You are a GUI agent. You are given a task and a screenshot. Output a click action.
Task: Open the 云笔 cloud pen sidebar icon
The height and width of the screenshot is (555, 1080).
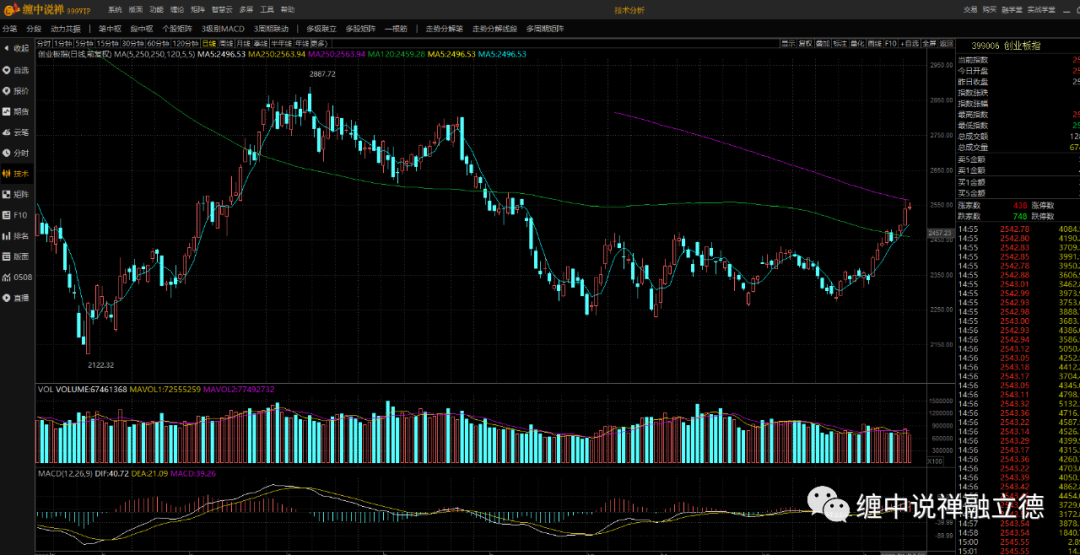point(17,132)
